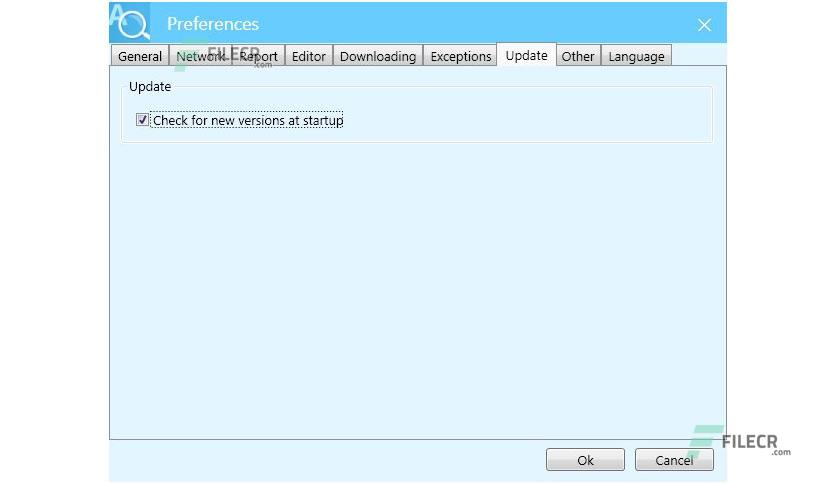Switch to the Language tab

click(636, 56)
